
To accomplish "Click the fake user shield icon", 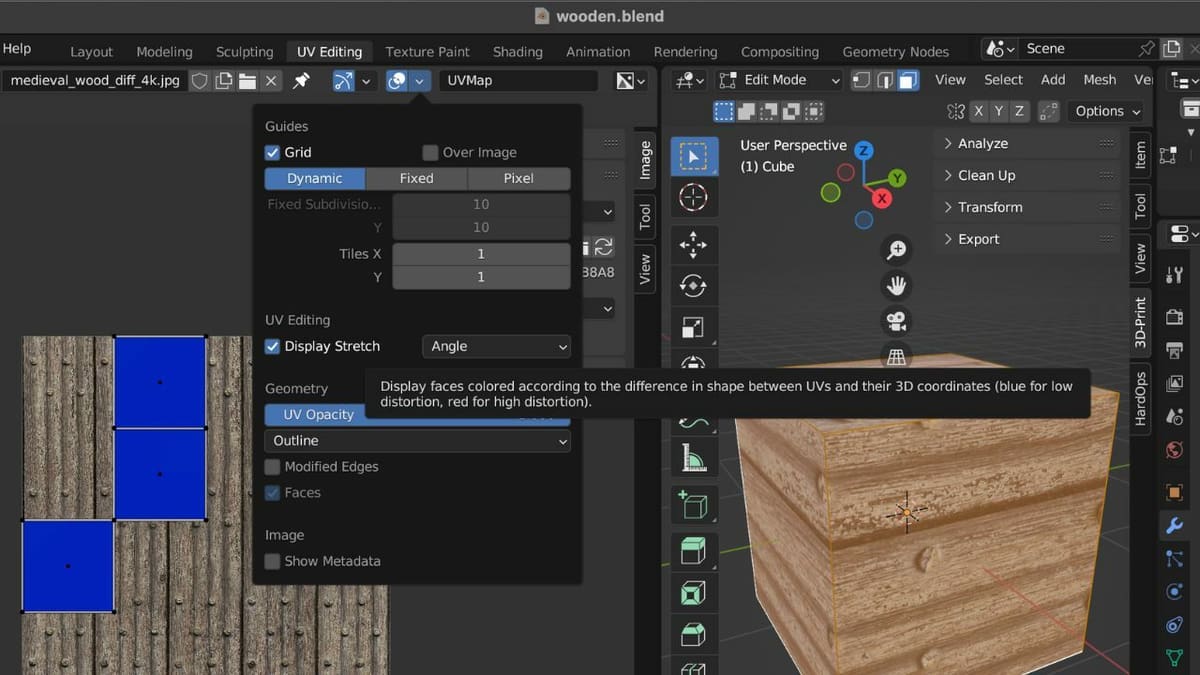I will coord(200,81).
